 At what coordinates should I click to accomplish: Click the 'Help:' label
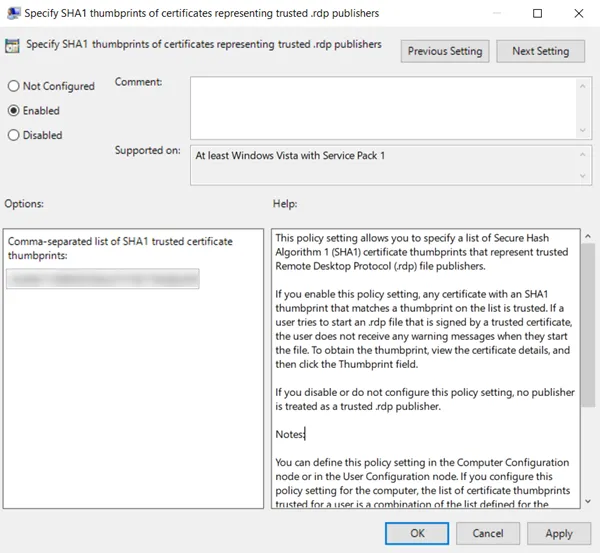click(285, 204)
